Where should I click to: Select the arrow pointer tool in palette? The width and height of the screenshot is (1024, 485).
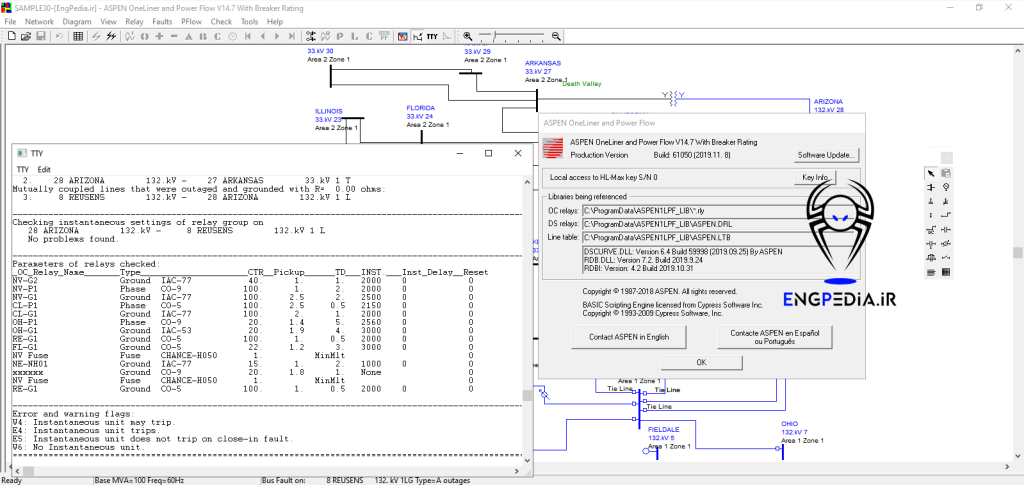tap(931, 174)
